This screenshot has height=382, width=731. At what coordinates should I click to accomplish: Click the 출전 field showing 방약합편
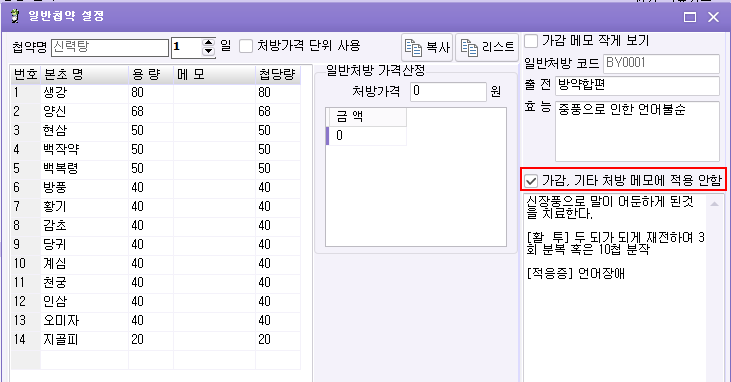pyautogui.click(x=638, y=85)
